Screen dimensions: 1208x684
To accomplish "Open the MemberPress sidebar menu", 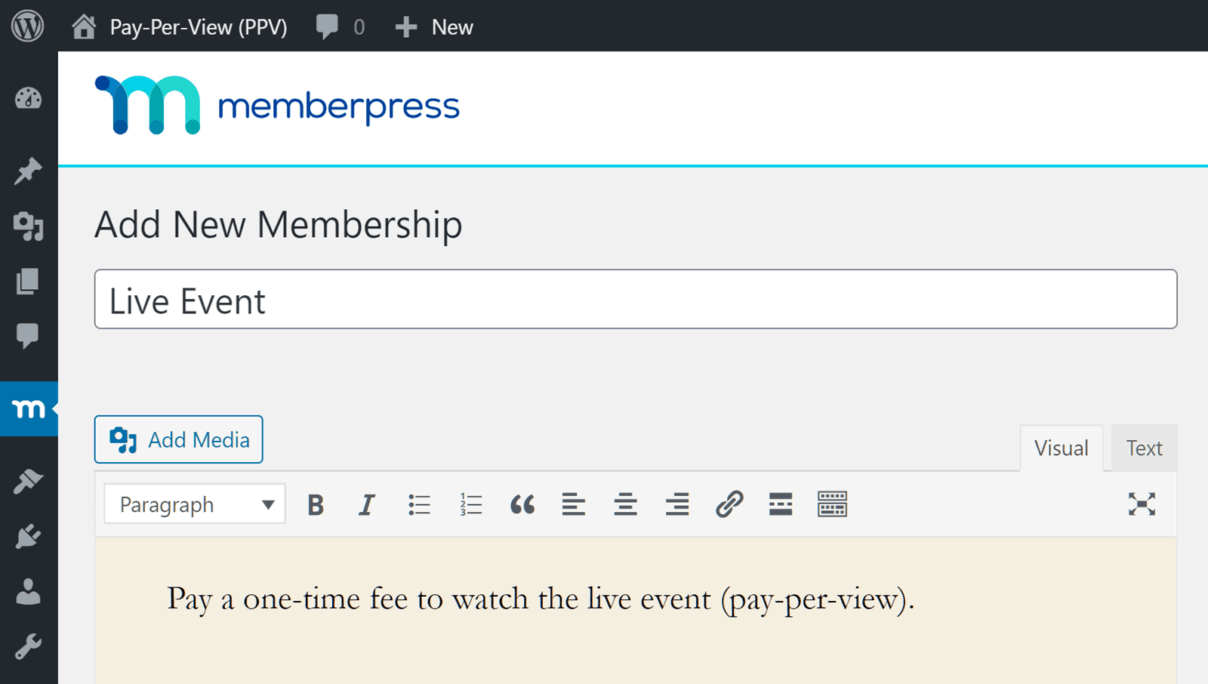I will 28,409.
